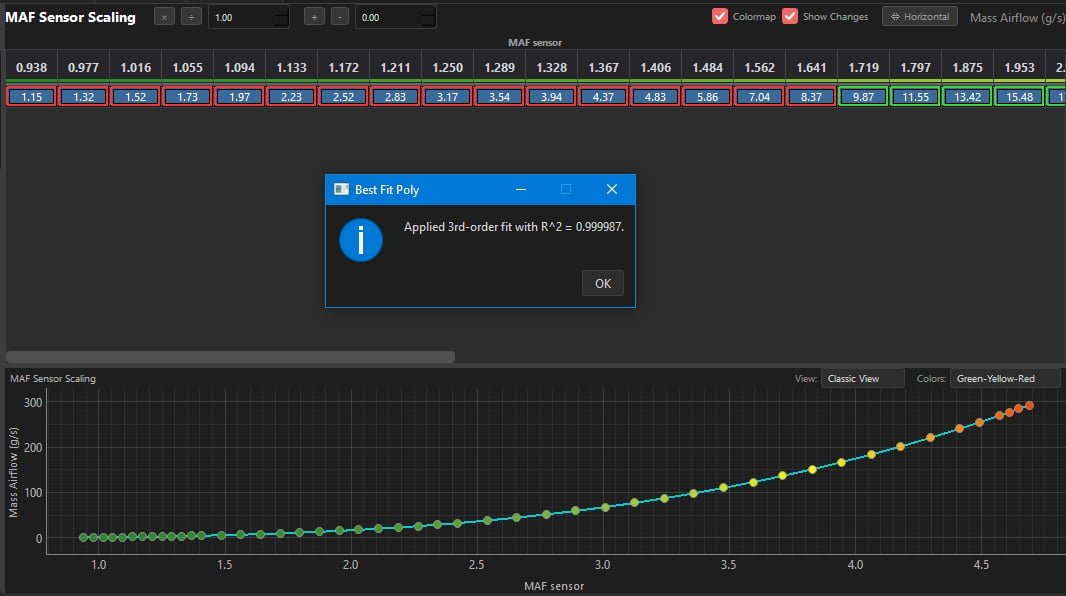Screen dimensions: 1066x596
Task: Select the cell with value 1.73
Action: 188,97
